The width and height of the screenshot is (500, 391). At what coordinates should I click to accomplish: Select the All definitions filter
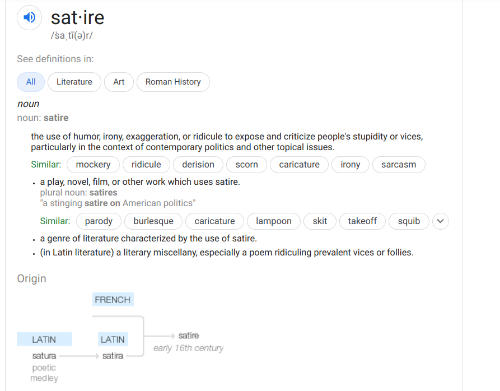coord(31,82)
